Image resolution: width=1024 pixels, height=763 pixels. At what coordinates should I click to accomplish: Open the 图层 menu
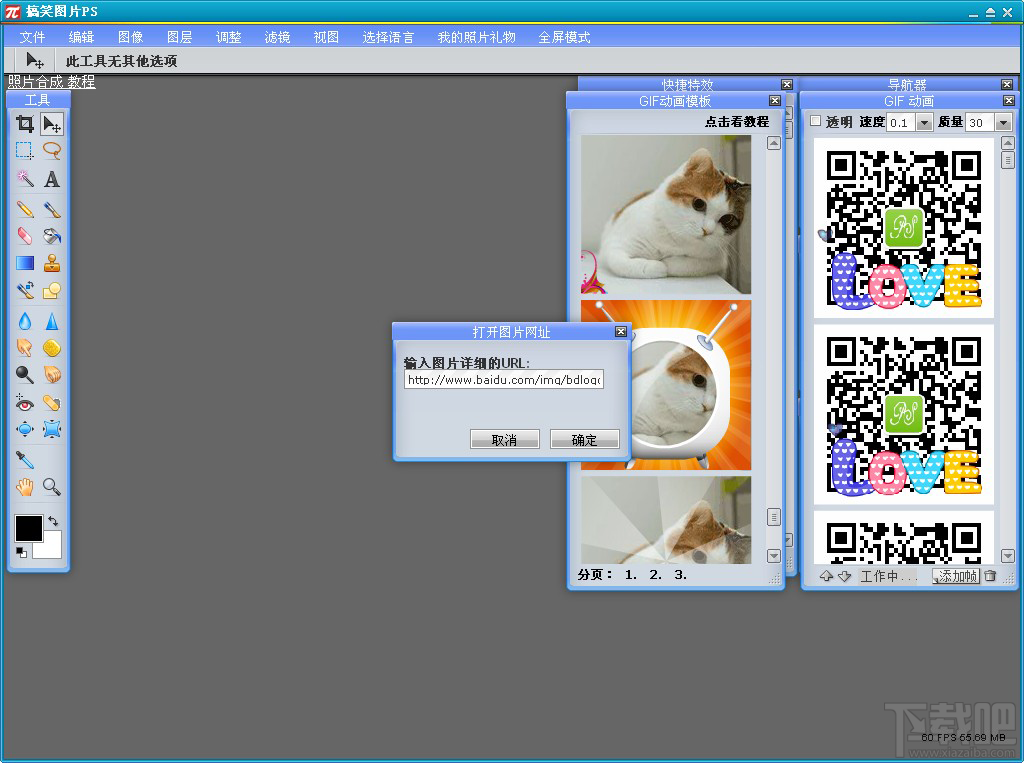180,37
